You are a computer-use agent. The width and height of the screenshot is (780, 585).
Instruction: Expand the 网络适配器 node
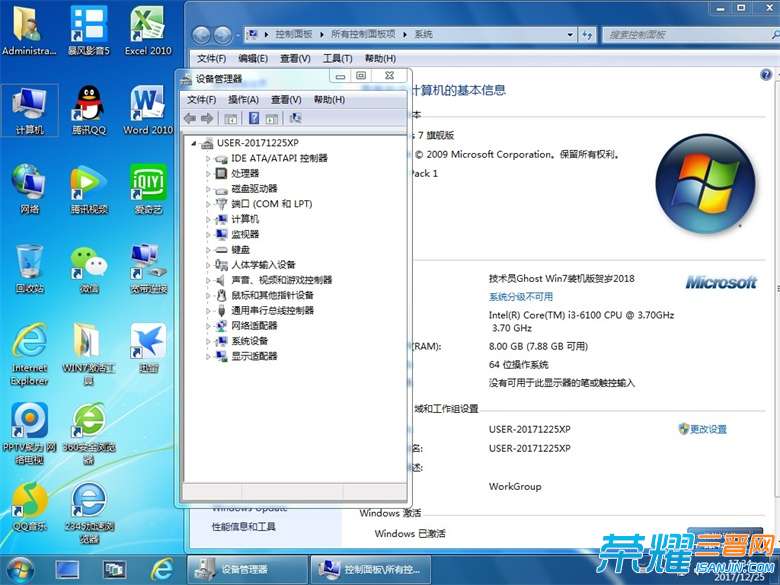(x=208, y=326)
